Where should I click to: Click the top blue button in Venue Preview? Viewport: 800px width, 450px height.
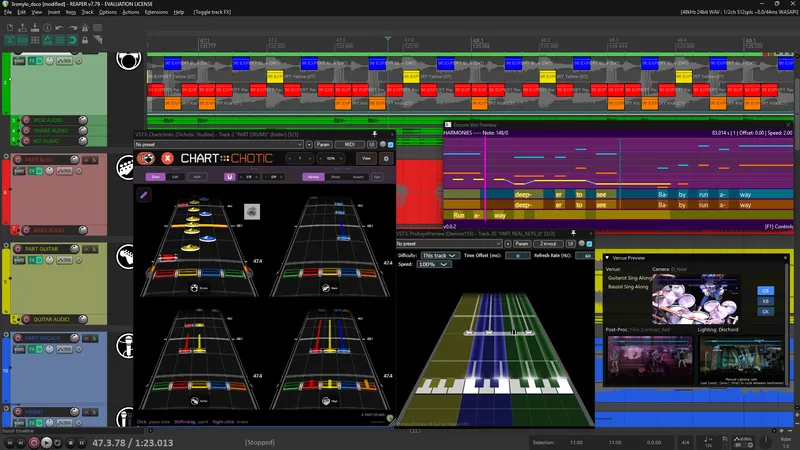tap(765, 290)
